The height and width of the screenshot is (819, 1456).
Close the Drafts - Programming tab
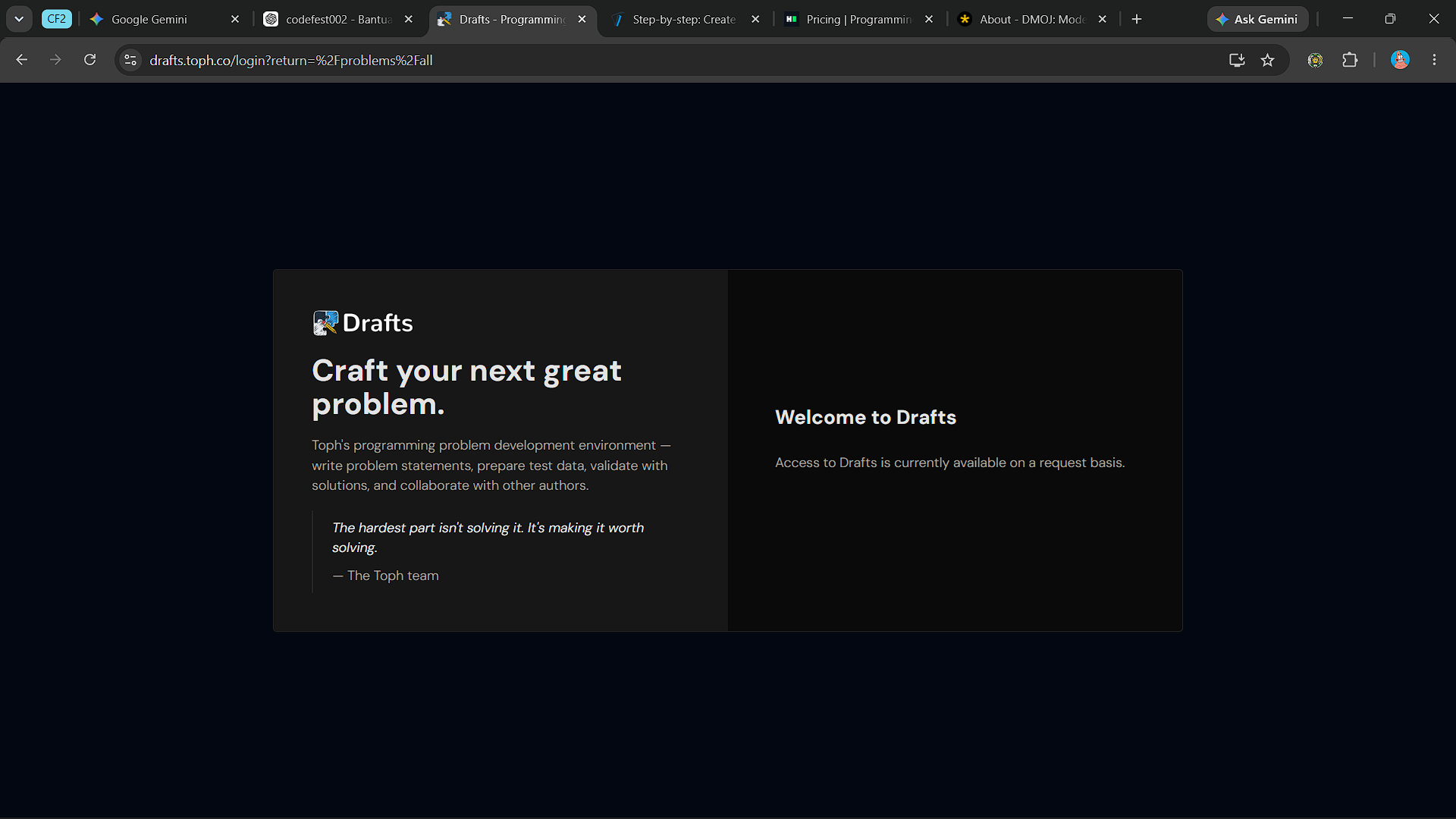coord(582,19)
